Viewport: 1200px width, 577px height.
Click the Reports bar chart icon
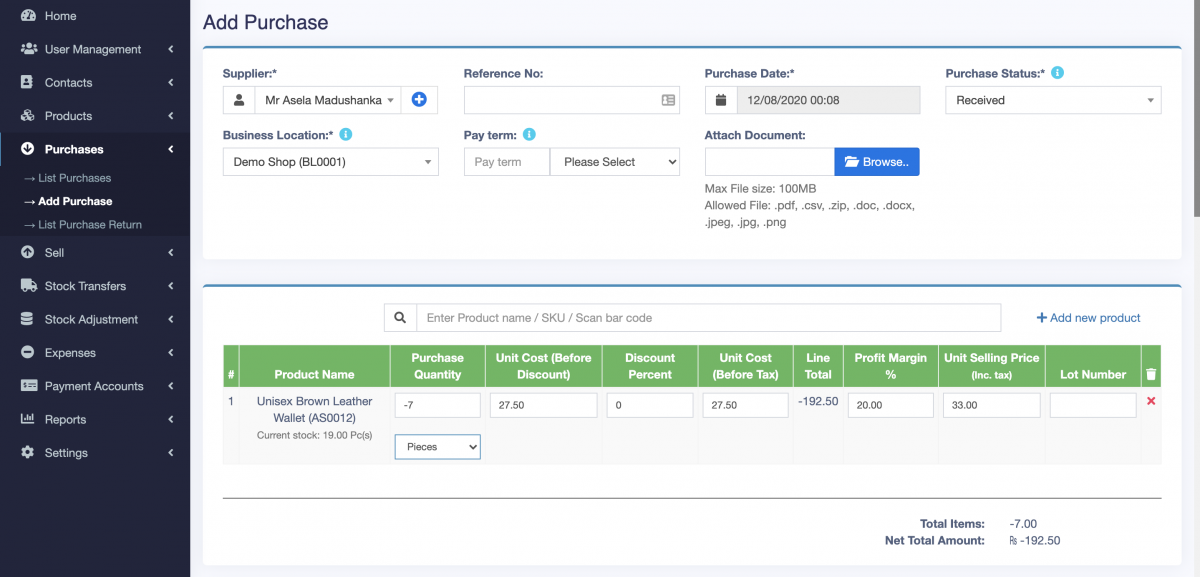tap(27, 420)
